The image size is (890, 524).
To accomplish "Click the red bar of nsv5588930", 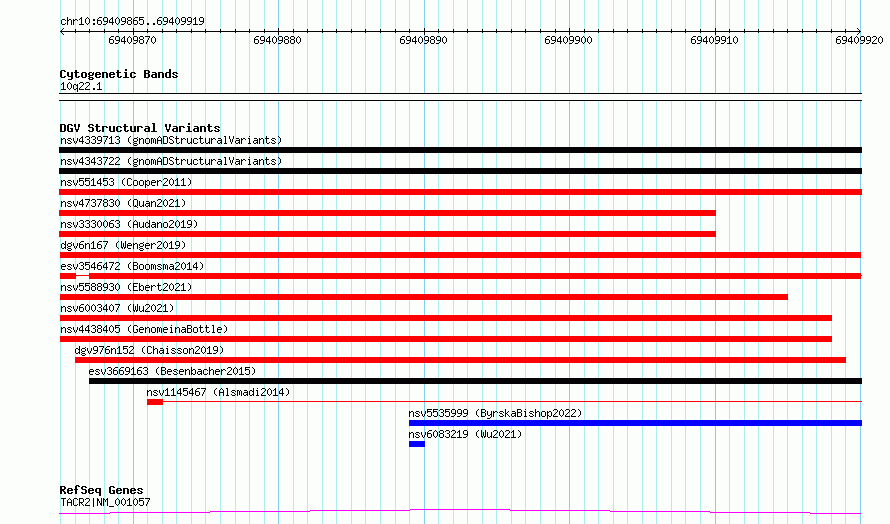I will tap(423, 297).
